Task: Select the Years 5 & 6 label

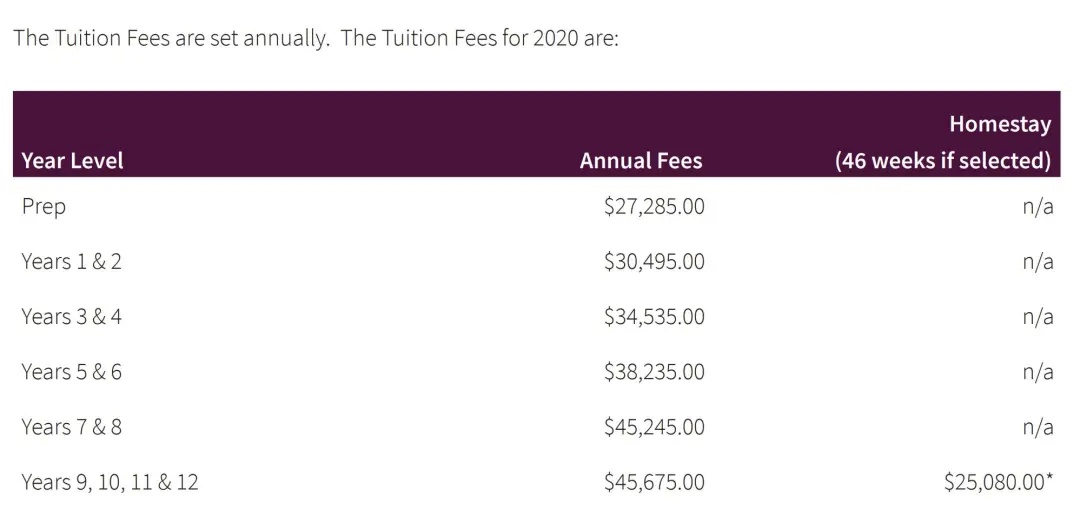Action: coord(72,372)
